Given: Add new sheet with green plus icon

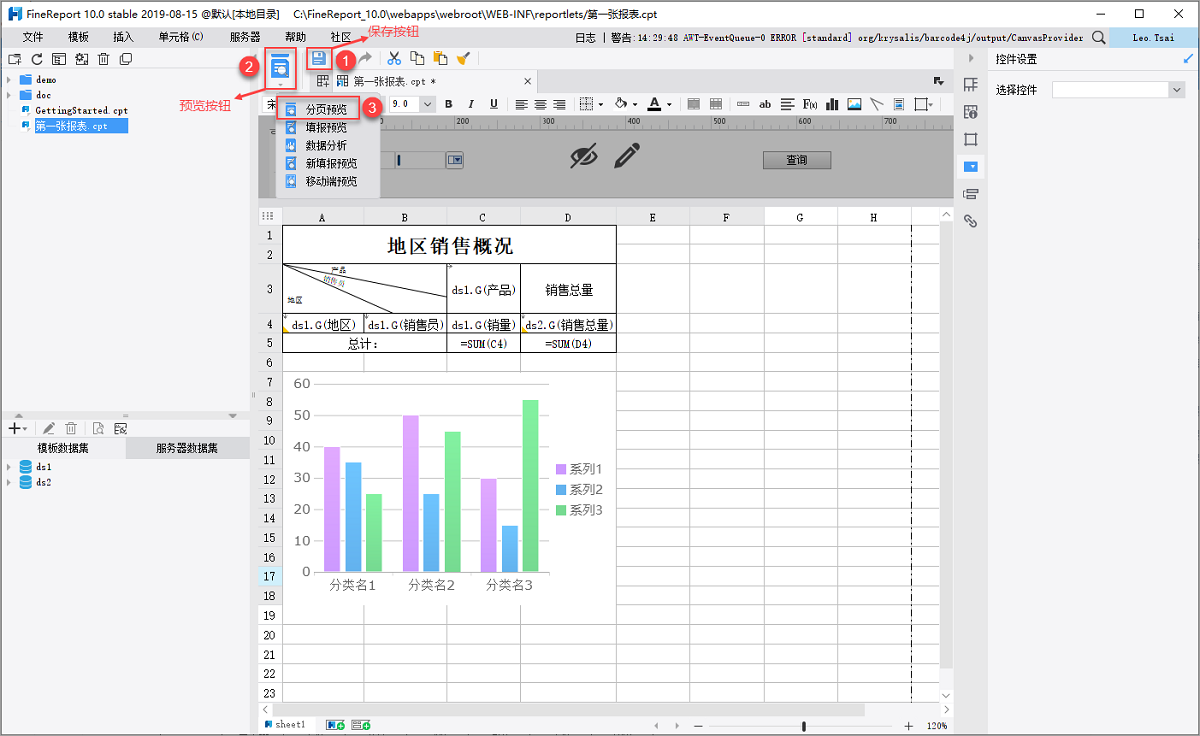Looking at the screenshot, I should [x=337, y=724].
